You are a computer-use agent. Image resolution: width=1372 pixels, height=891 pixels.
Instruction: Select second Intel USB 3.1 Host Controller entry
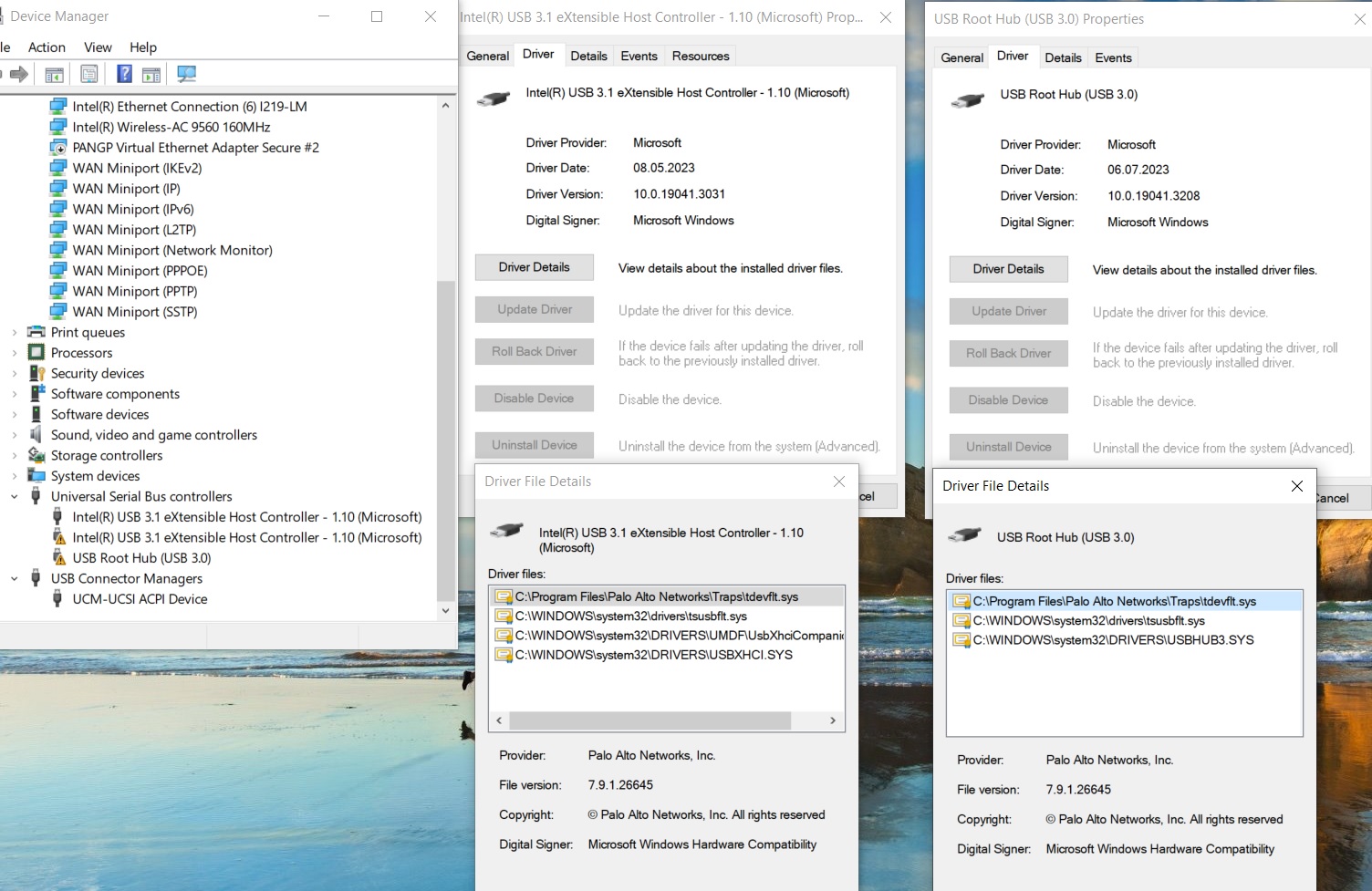pyautogui.click(x=247, y=537)
